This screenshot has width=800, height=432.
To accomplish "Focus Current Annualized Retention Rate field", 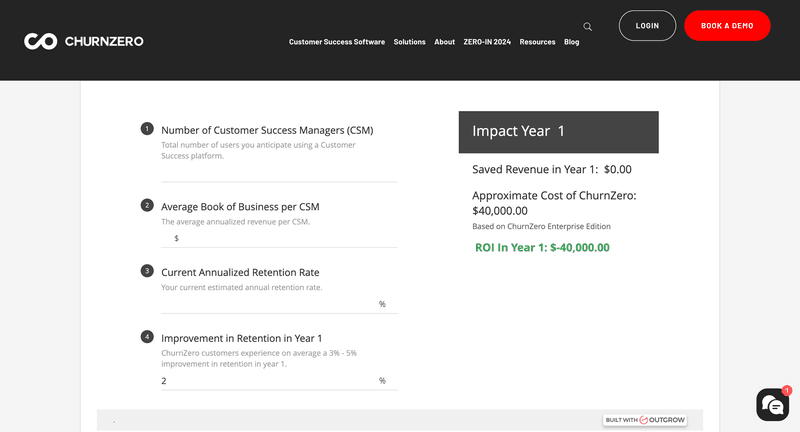I will coord(268,304).
